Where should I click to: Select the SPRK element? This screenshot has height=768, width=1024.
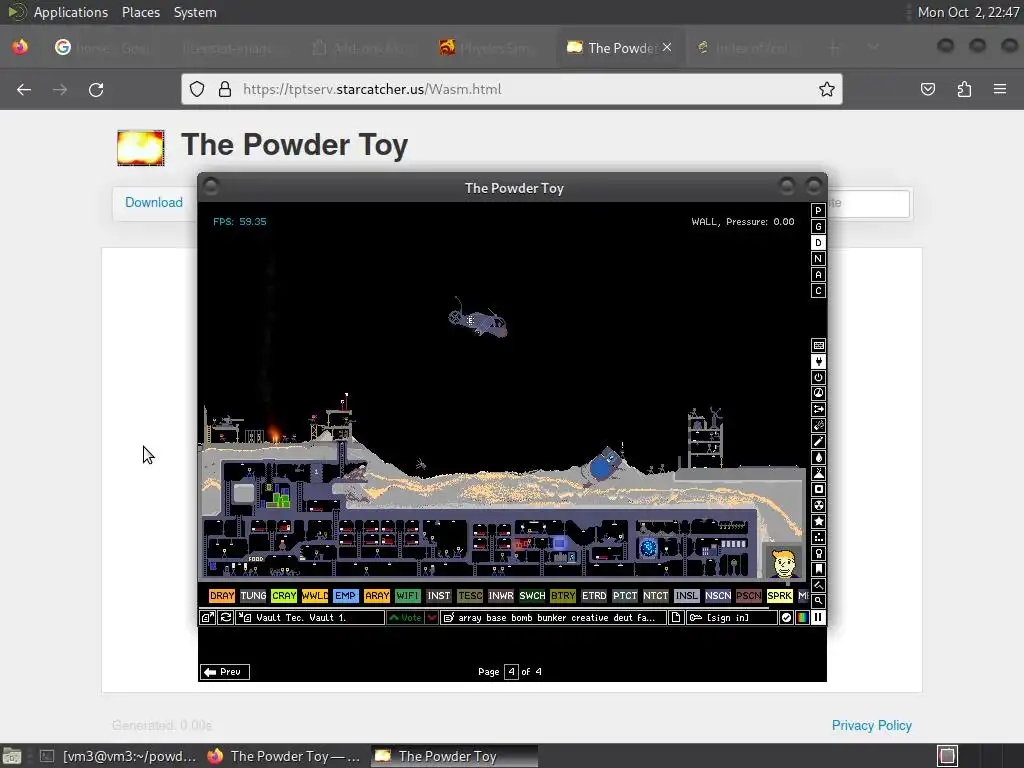point(780,596)
